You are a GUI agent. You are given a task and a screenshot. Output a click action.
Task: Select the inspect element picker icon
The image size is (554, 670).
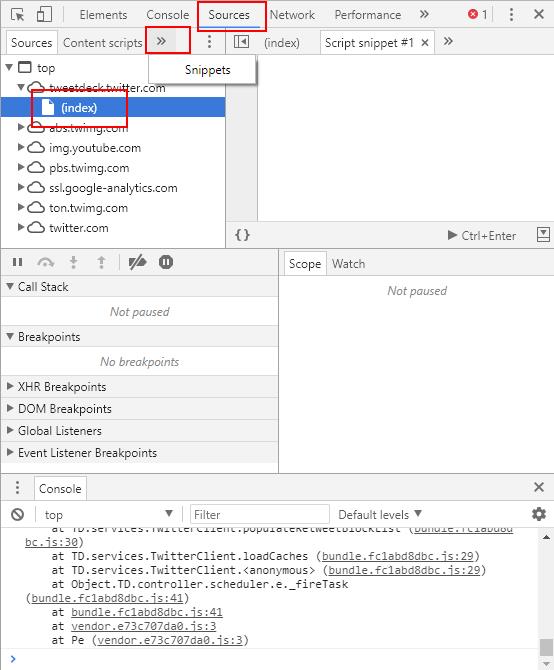tap(18, 15)
